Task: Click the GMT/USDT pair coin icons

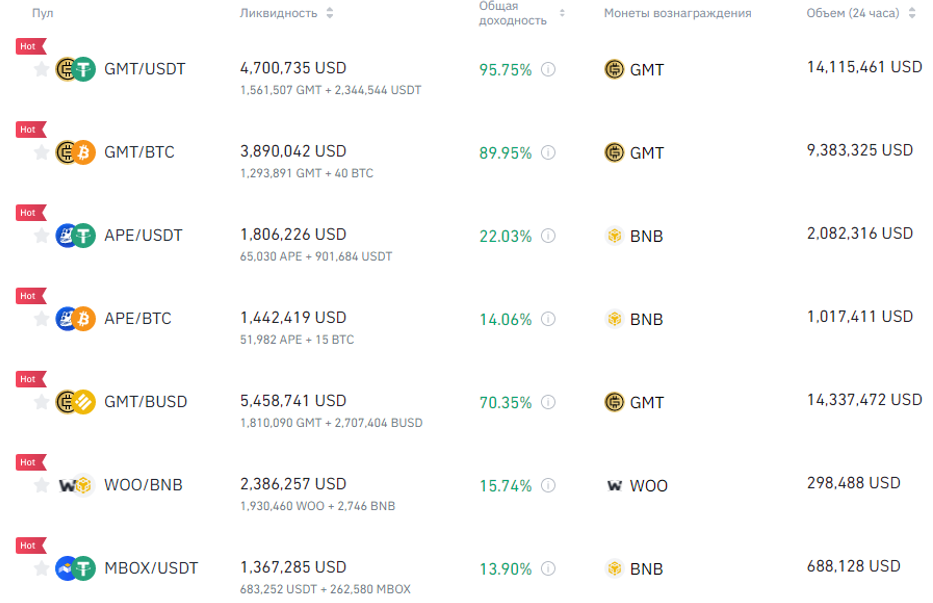Action: pos(75,69)
